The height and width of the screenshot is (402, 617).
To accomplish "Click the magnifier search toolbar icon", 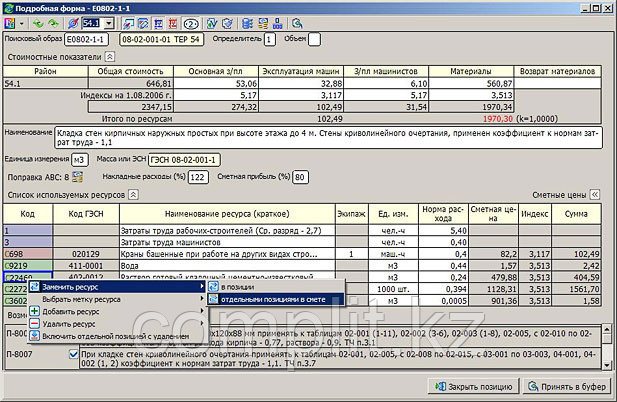I will coord(297,24).
